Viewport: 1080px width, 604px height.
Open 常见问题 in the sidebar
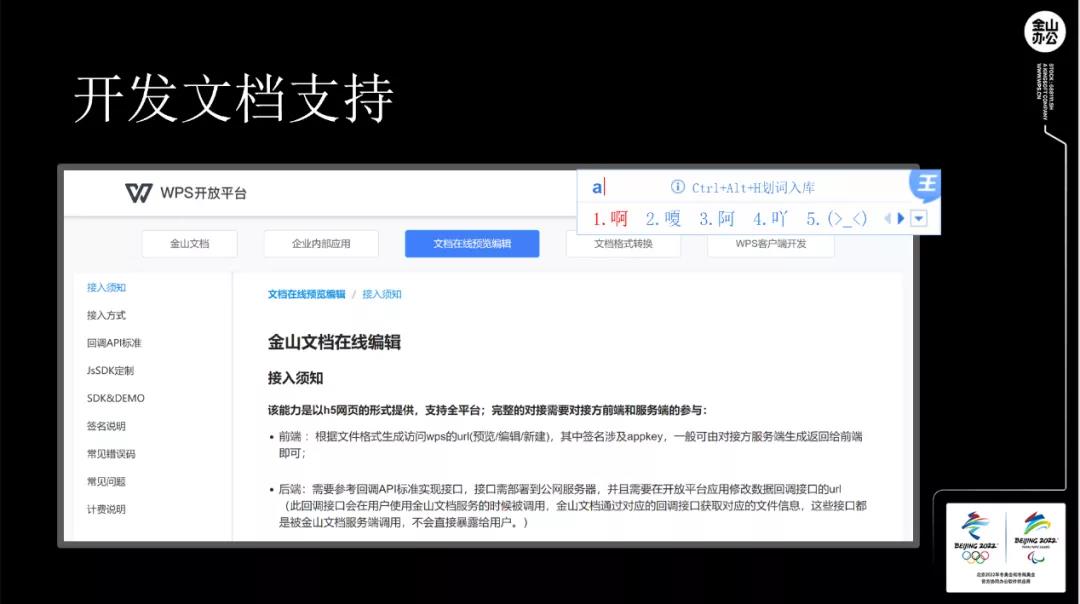(106, 481)
